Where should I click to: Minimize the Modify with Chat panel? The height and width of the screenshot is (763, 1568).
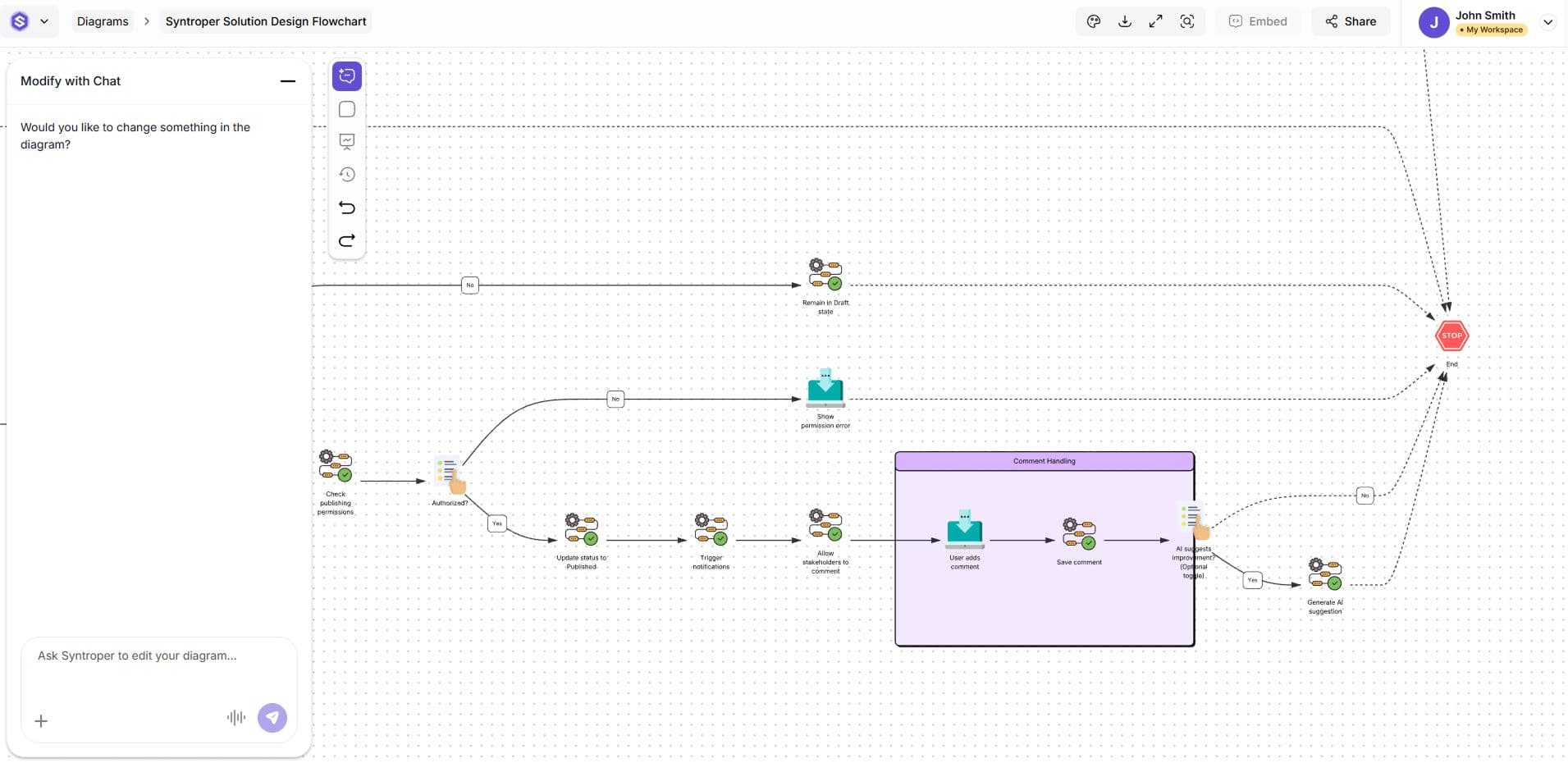click(287, 81)
